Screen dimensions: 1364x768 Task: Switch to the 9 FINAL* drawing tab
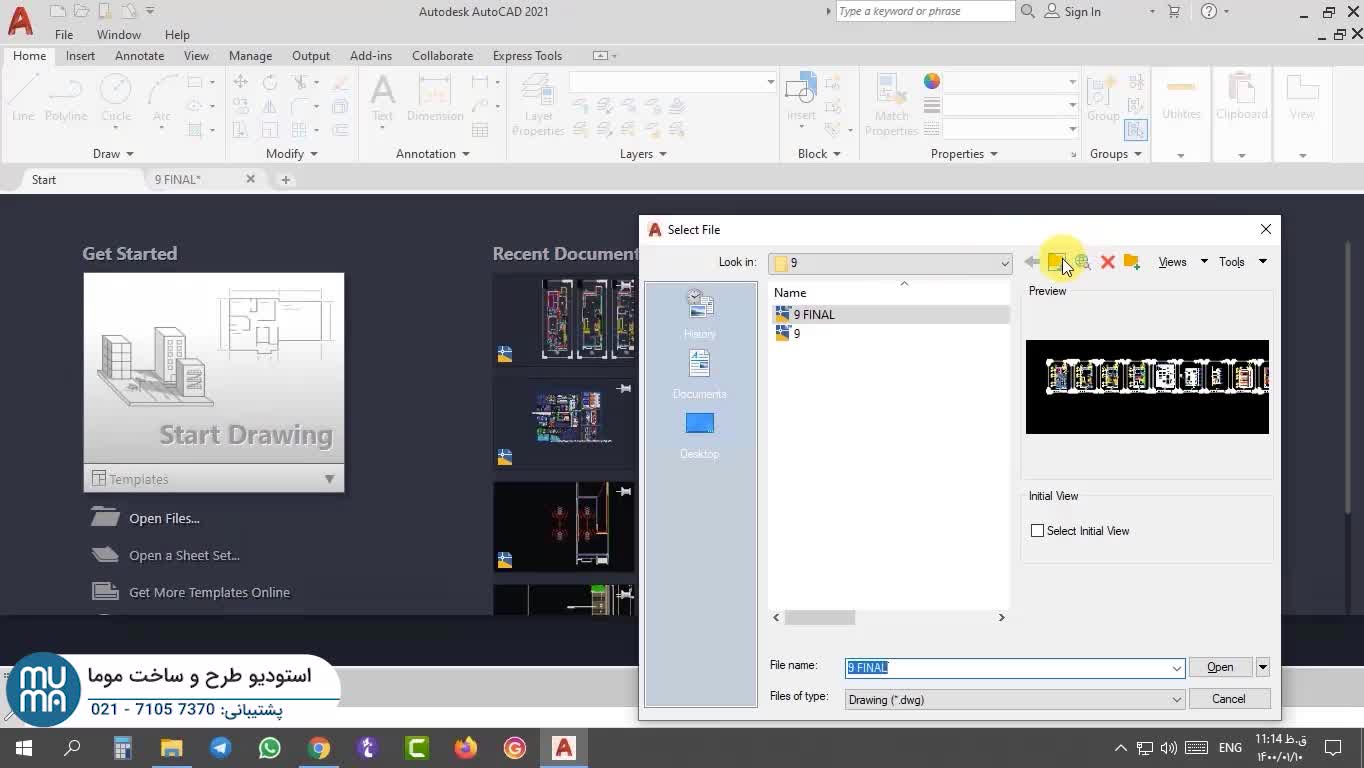[x=178, y=180]
